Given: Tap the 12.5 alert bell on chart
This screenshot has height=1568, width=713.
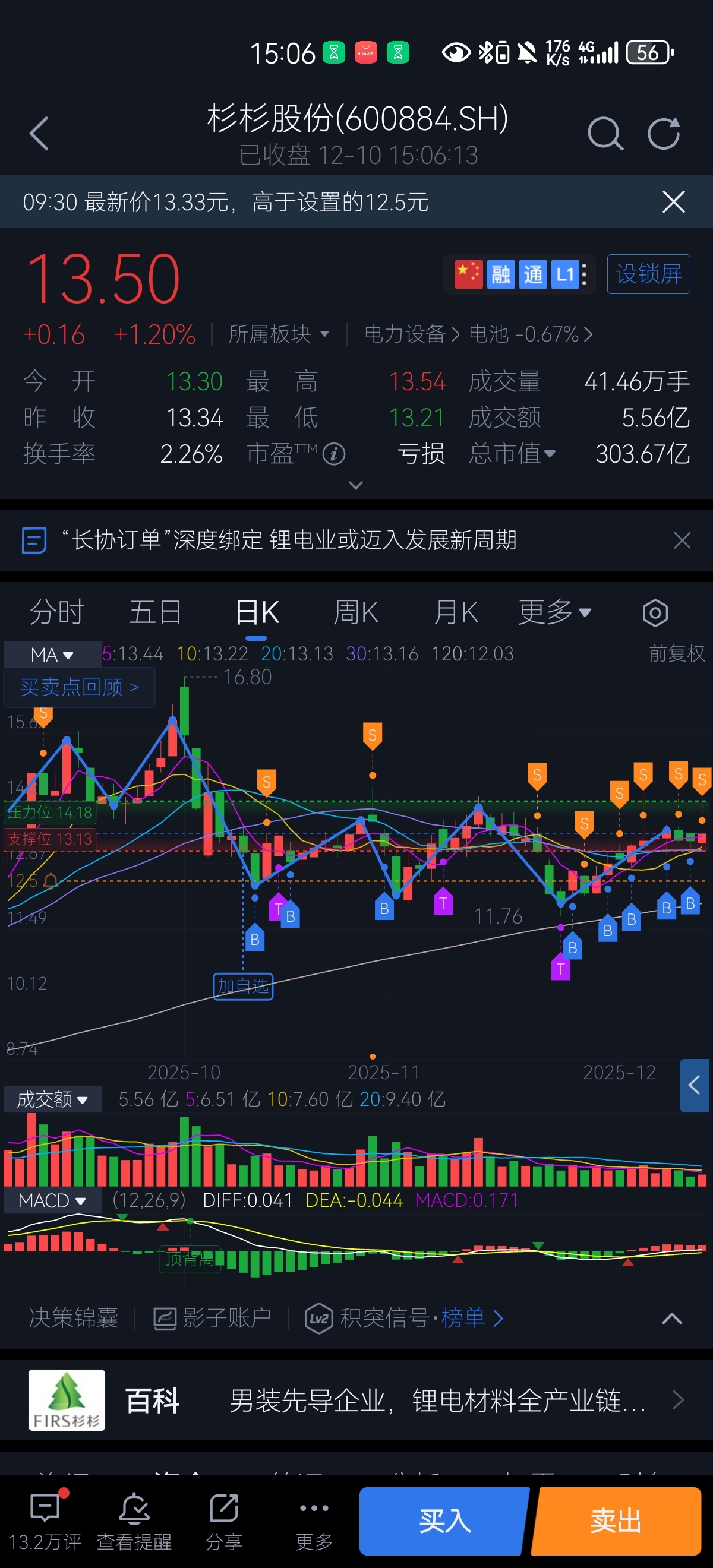Looking at the screenshot, I should pos(51,881).
